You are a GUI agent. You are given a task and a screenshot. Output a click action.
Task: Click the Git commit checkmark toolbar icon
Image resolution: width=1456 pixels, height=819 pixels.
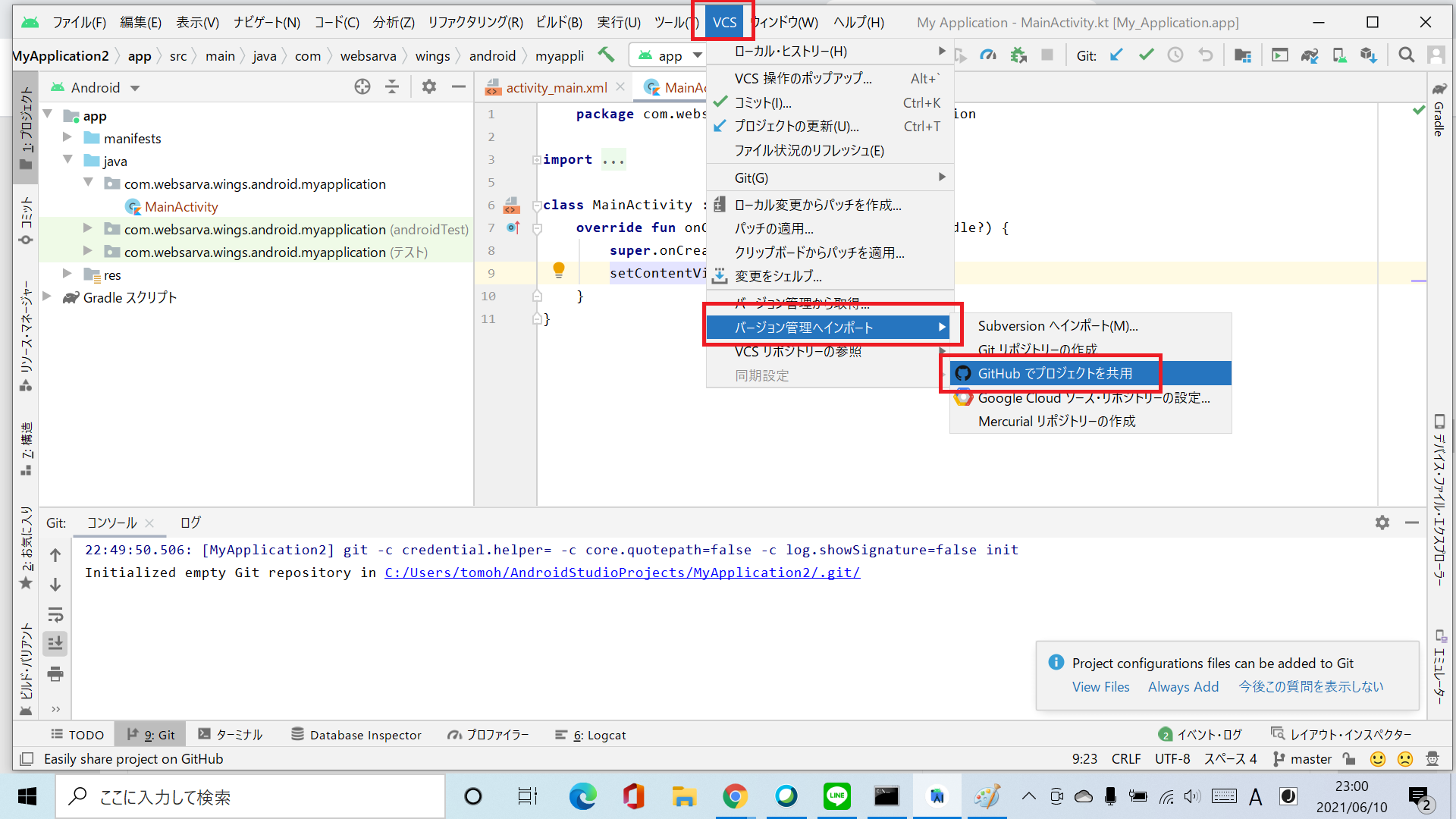click(1146, 55)
